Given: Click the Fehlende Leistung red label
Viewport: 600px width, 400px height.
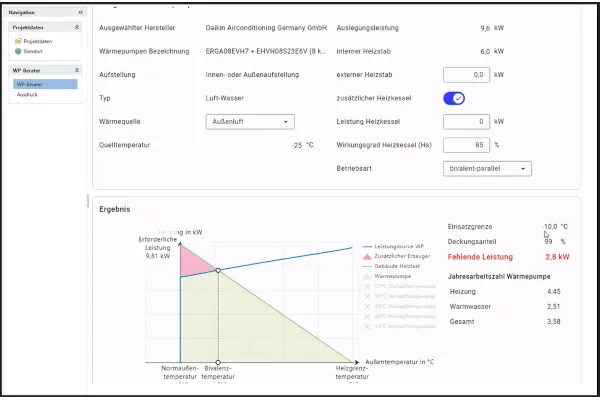Looking at the screenshot, I should 480,257.
